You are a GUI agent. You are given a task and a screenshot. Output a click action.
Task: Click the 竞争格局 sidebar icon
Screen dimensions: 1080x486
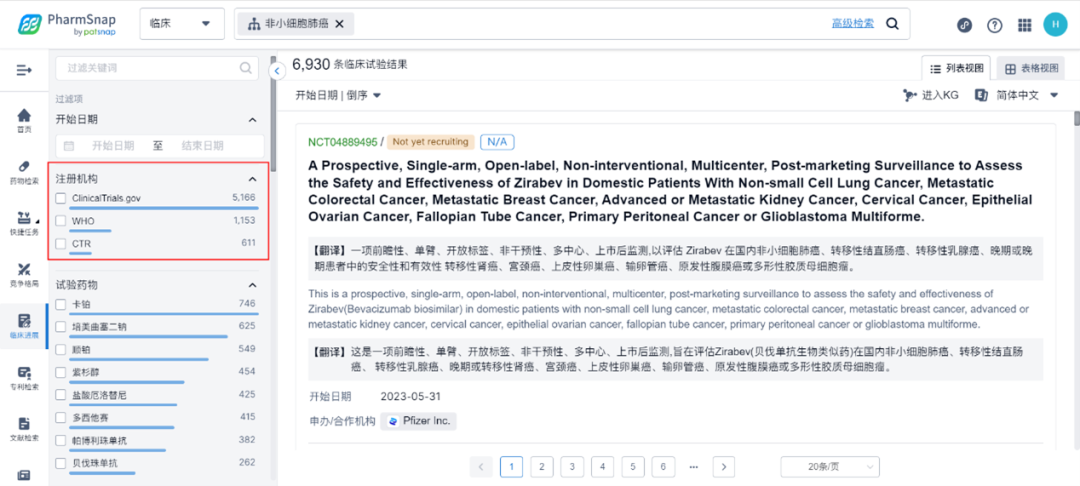[24, 274]
